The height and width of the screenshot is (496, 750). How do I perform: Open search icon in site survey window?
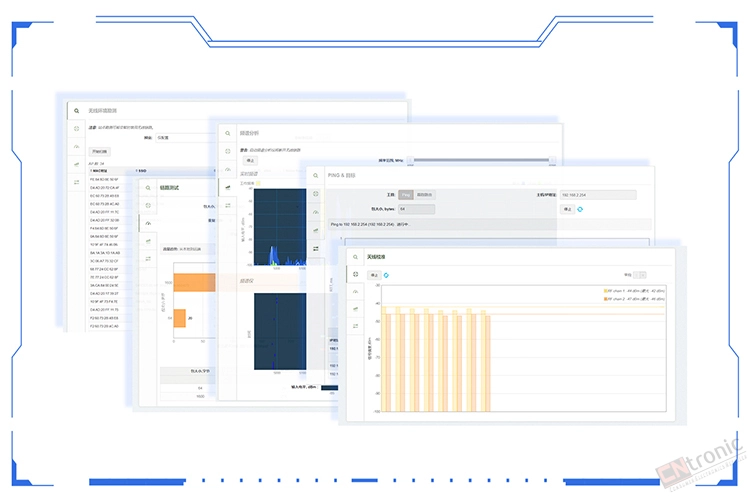pyautogui.click(x=77, y=110)
